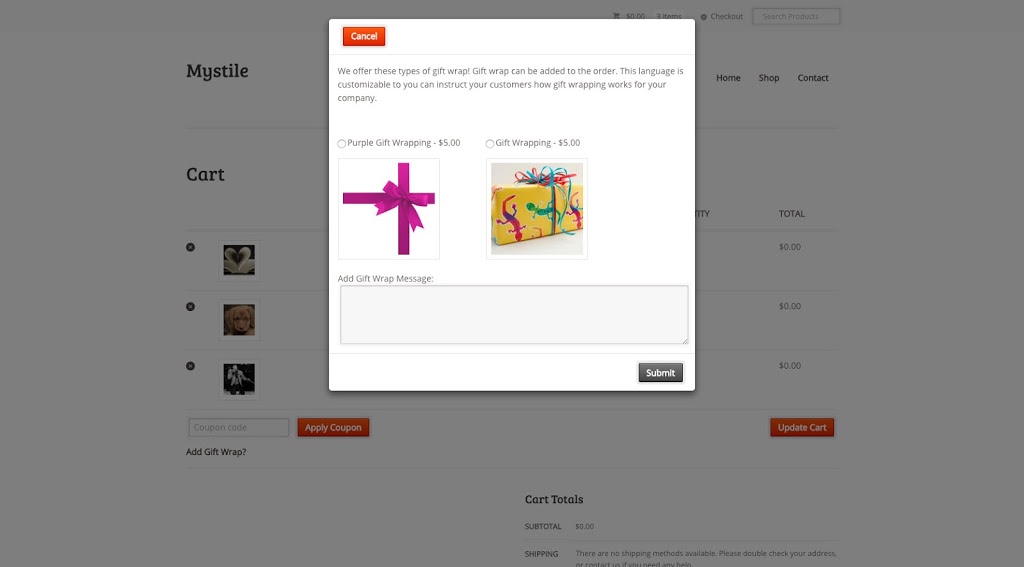1024x567 pixels.
Task: Open the Shop menu item
Action: pyautogui.click(x=769, y=78)
